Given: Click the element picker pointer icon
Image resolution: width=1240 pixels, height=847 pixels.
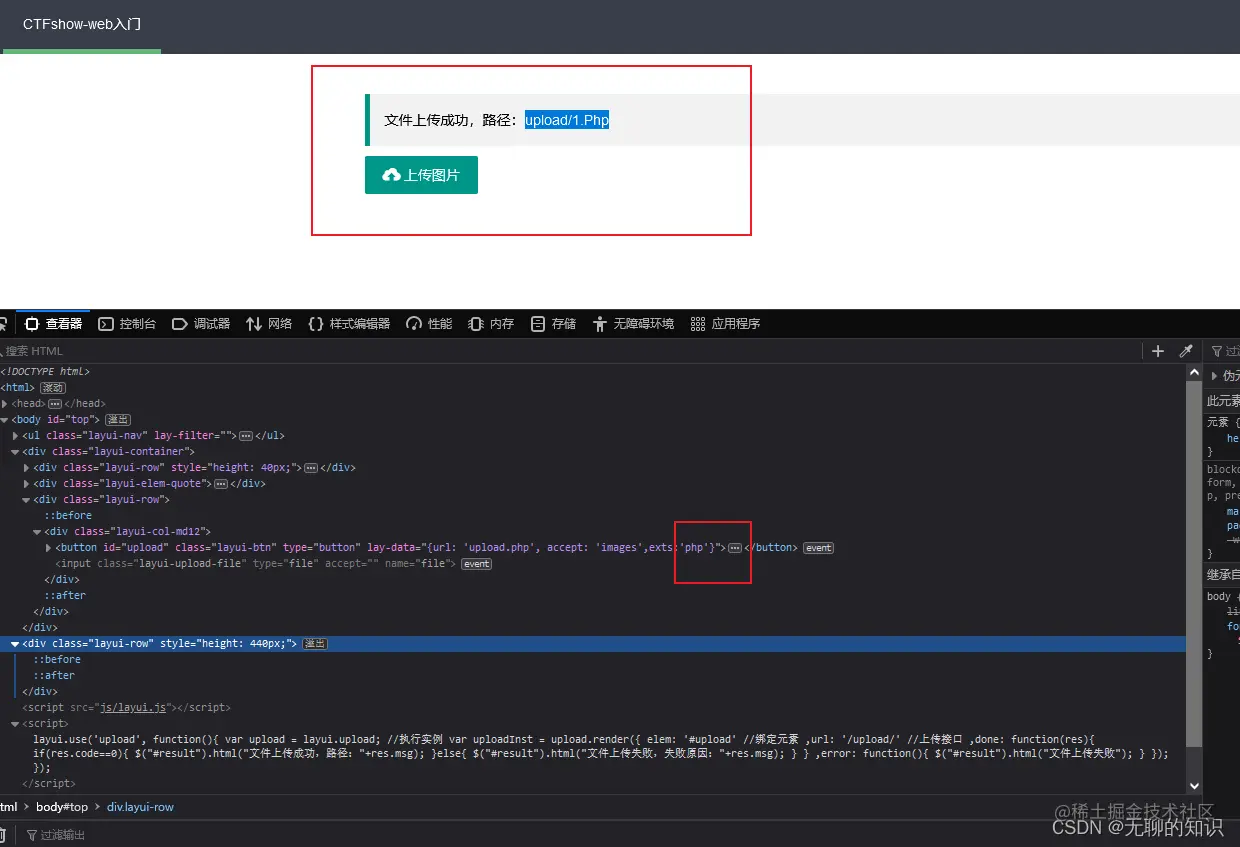Looking at the screenshot, I should coord(3,324).
